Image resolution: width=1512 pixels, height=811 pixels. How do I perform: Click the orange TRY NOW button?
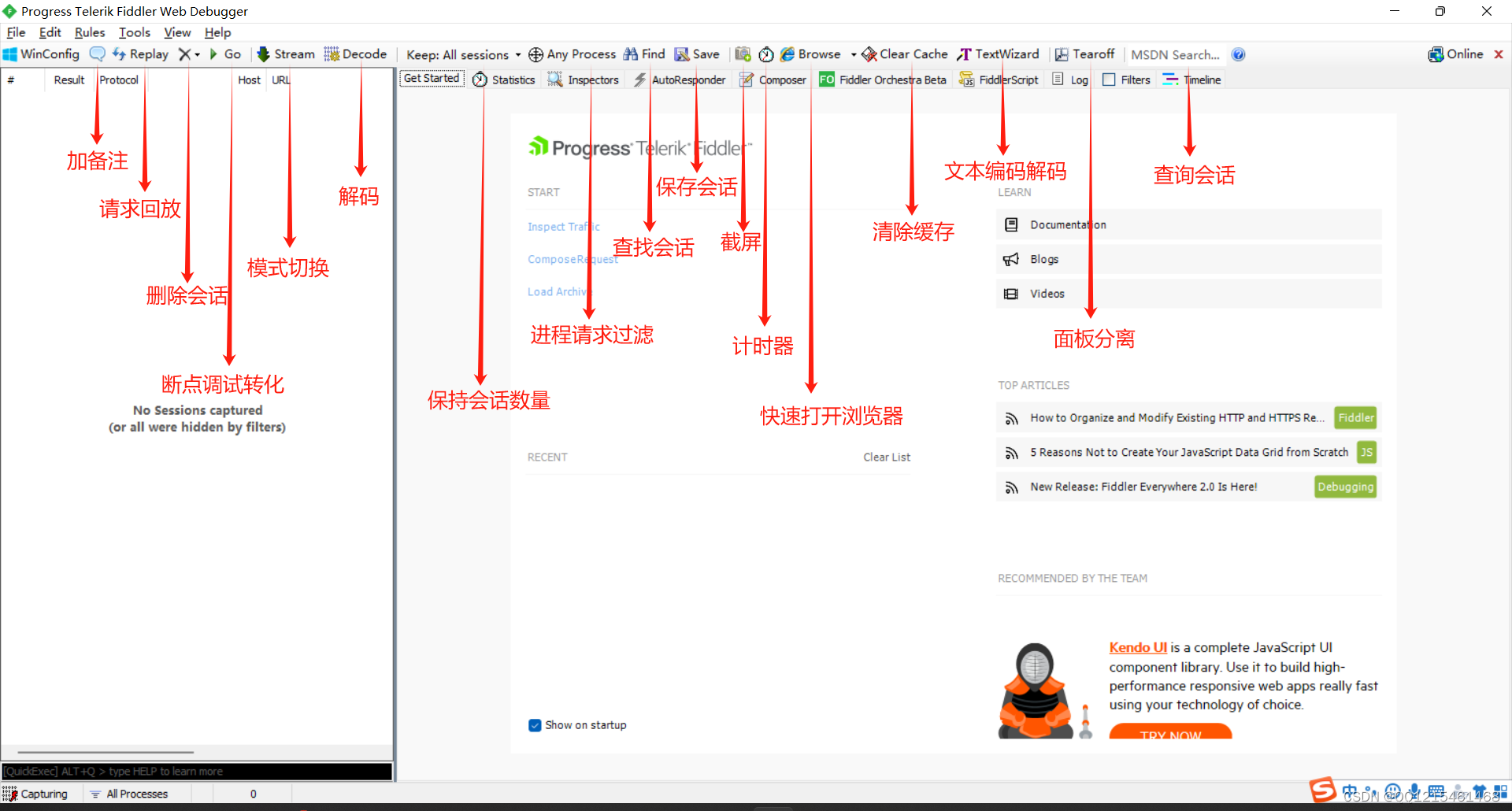[x=1170, y=732]
